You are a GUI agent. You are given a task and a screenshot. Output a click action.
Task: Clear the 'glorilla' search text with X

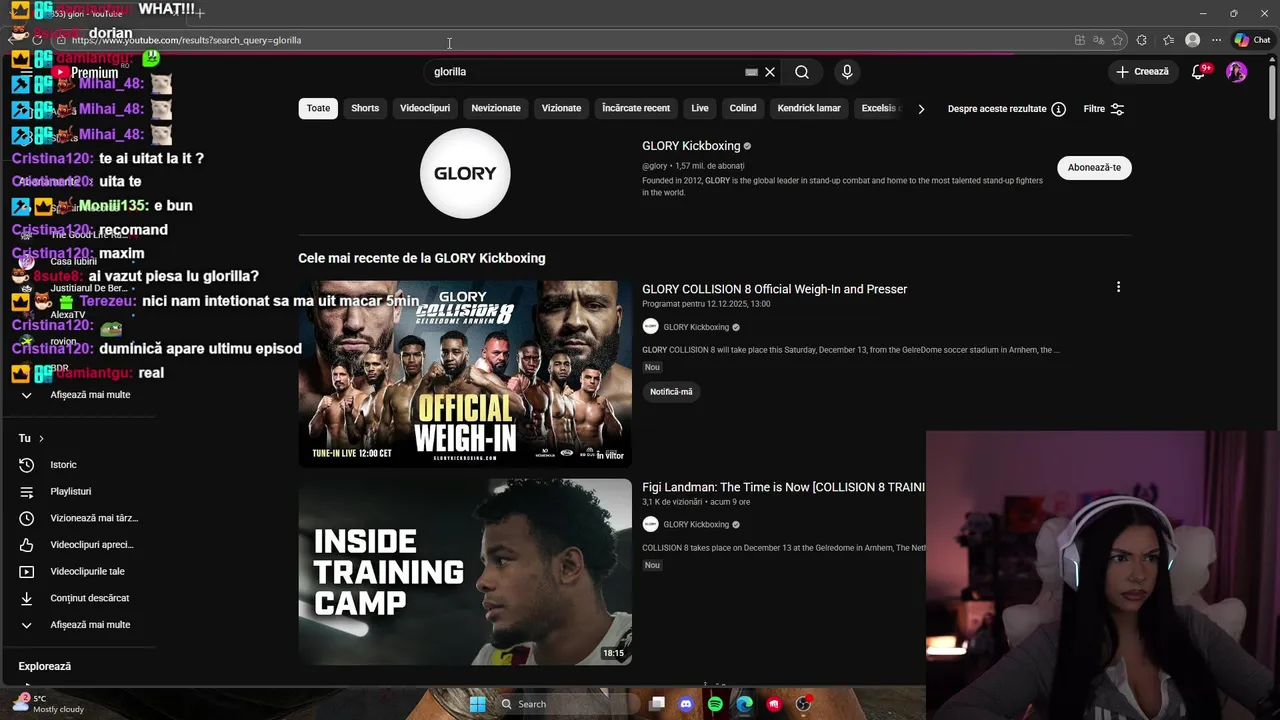(x=770, y=72)
